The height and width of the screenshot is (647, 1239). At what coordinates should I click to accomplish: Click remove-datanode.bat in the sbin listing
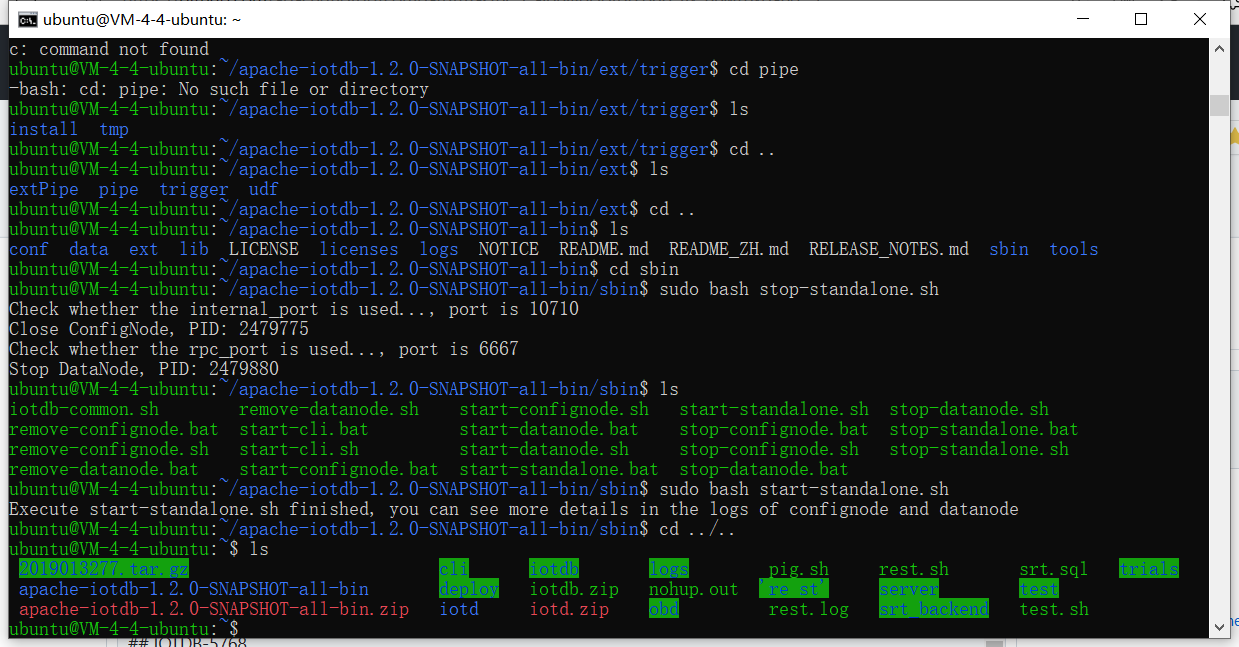point(104,469)
